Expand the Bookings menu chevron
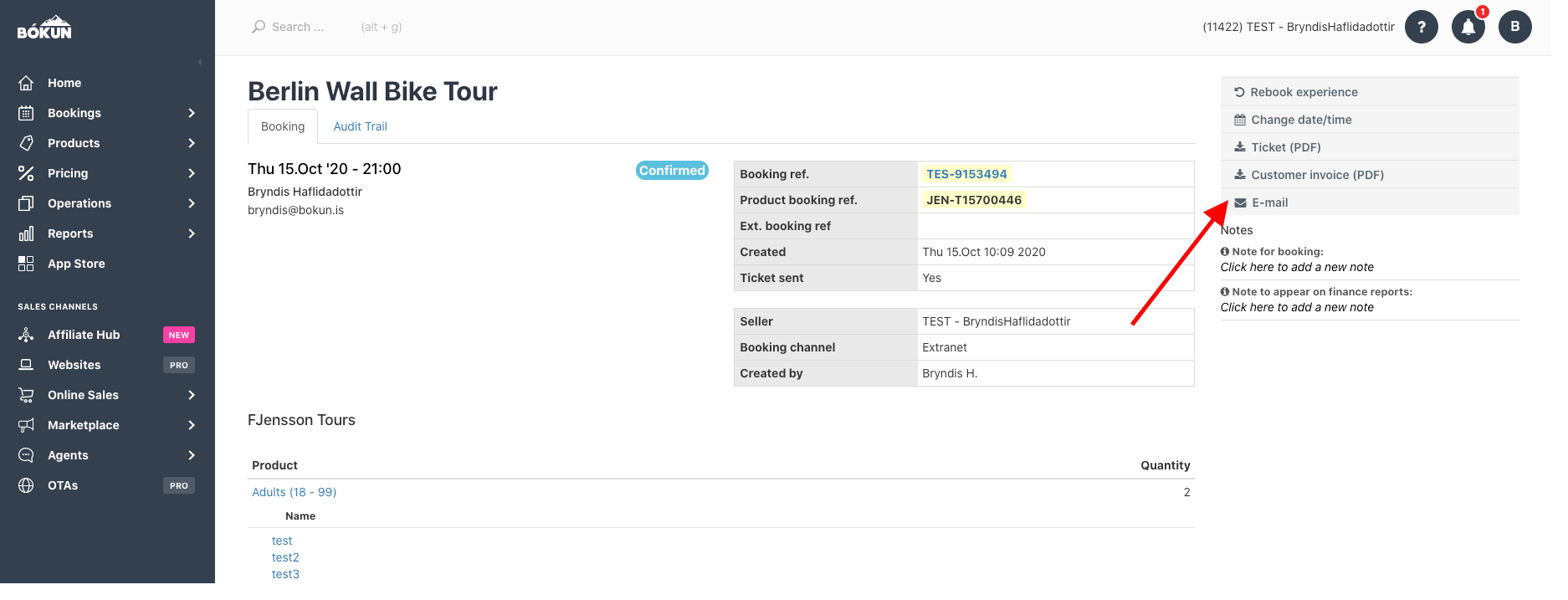The image size is (1568, 600). click(192, 113)
